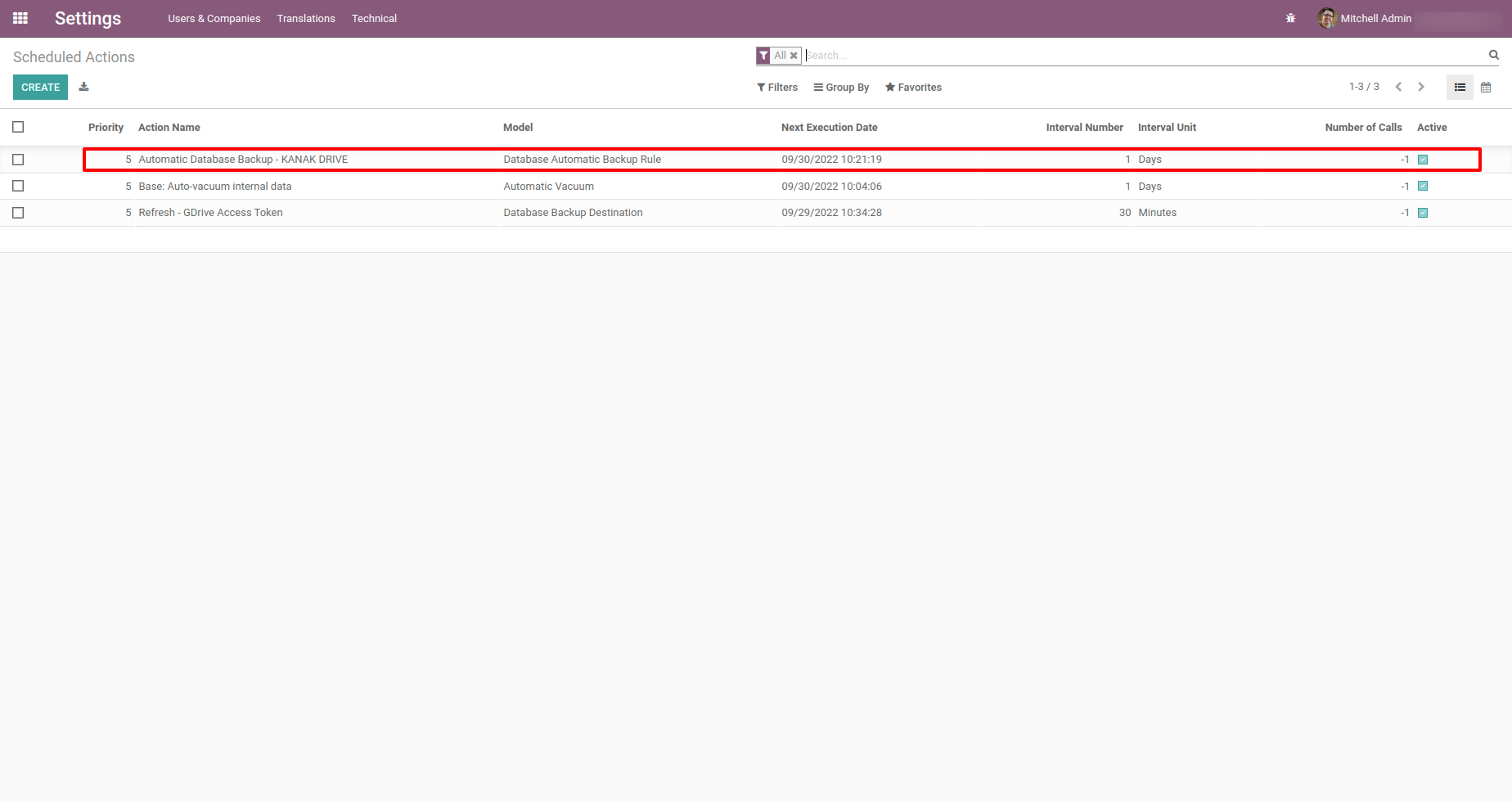The width and height of the screenshot is (1512, 802).
Task: Sort by Model column header
Action: (x=518, y=128)
